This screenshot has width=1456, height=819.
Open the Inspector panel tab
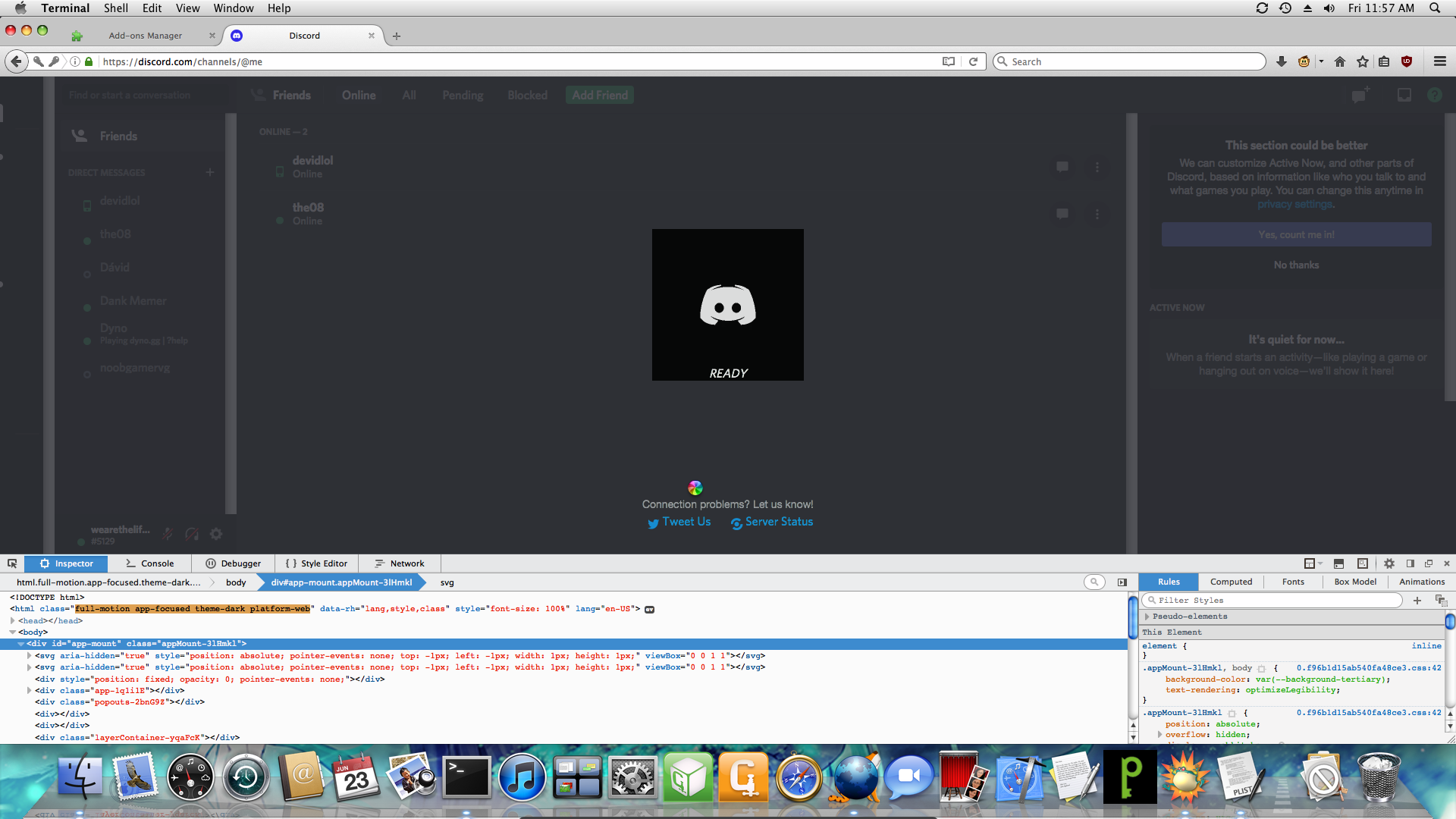[x=66, y=563]
